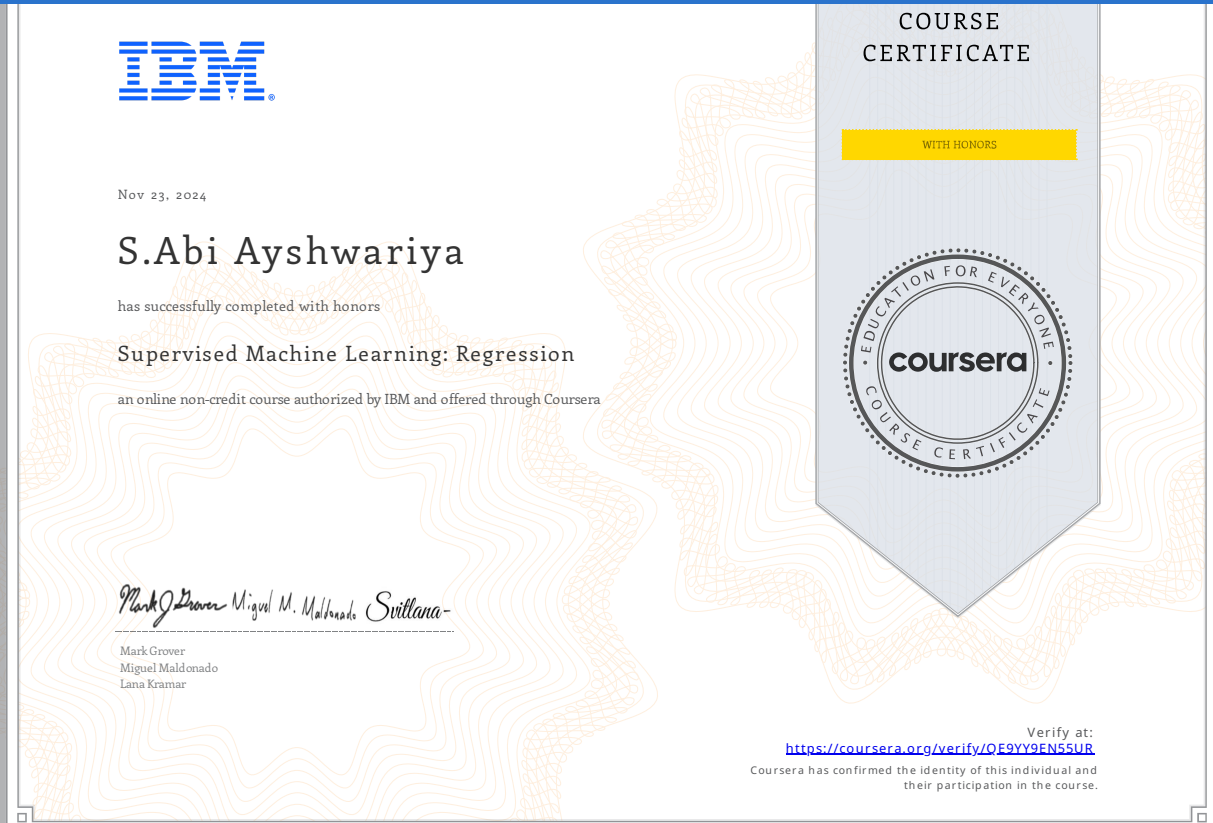Click the Coursera circular seal

click(957, 361)
